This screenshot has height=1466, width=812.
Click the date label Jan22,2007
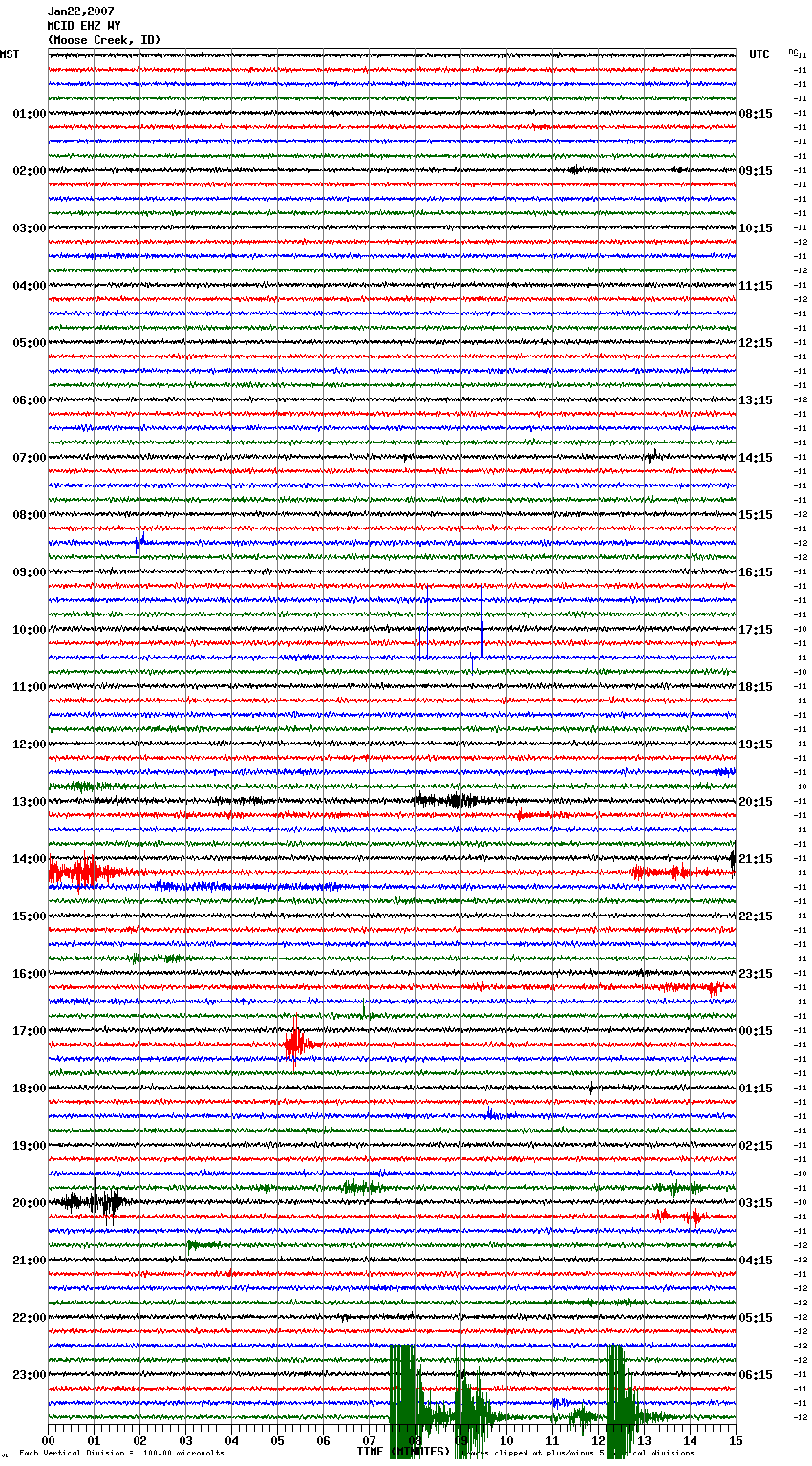click(81, 11)
